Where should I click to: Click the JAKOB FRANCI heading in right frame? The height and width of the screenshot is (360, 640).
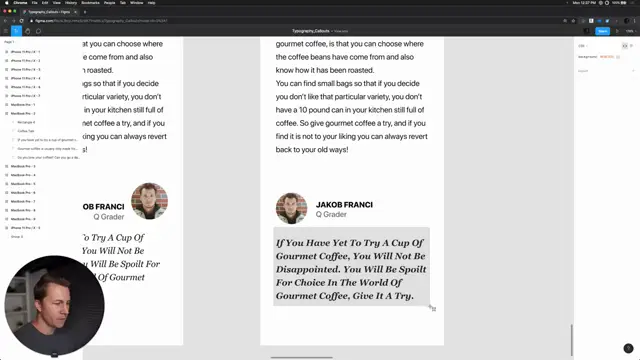tap(344, 205)
